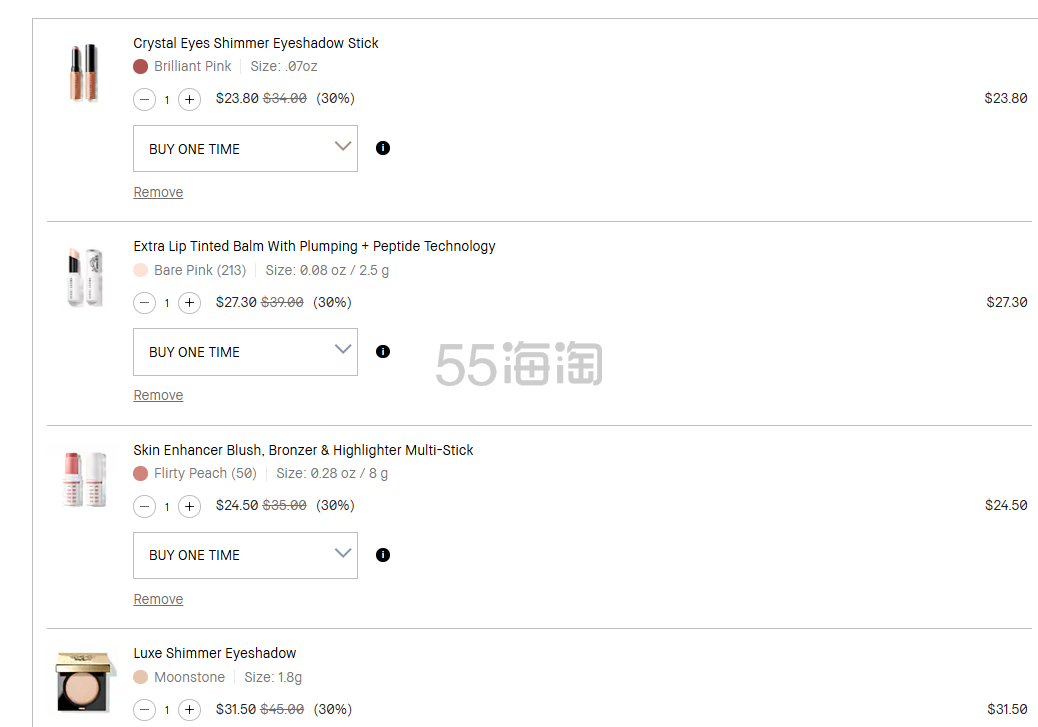
Task: Decrease quantity of Luxe Shimmer Eyeshadow
Action: pyautogui.click(x=145, y=710)
